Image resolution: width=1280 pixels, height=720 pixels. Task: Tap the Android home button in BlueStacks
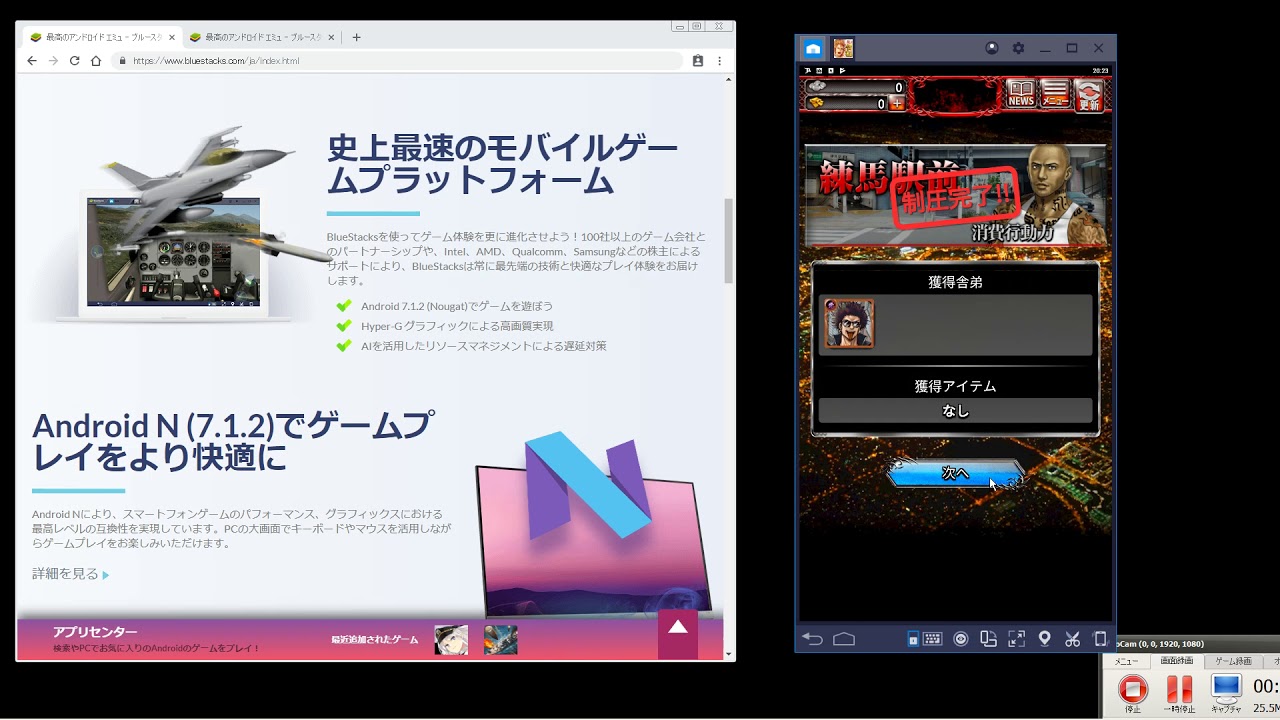pyautogui.click(x=844, y=639)
